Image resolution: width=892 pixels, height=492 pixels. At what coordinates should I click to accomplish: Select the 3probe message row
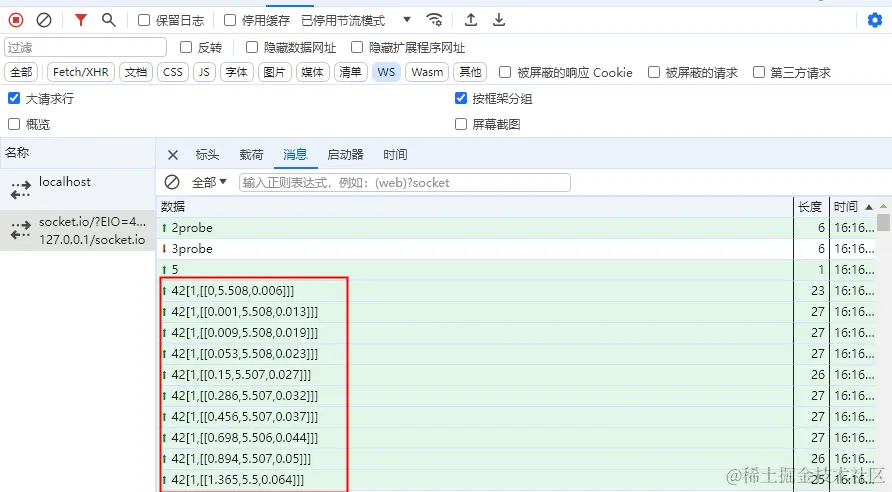click(515, 249)
